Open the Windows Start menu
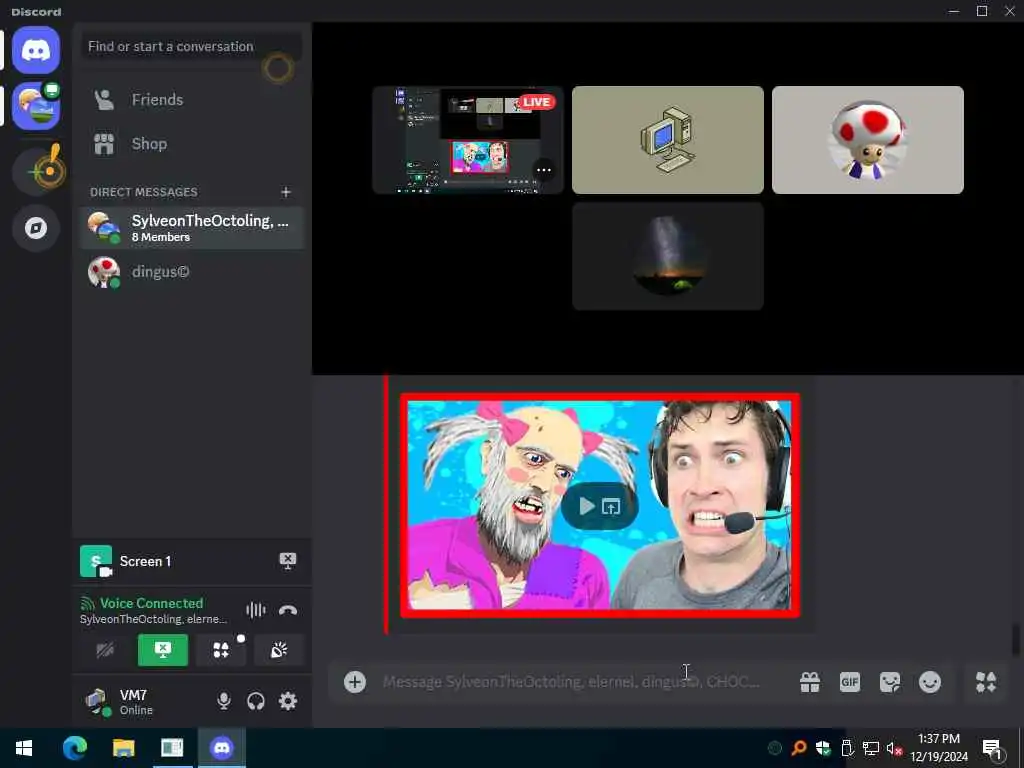The width and height of the screenshot is (1024, 768). point(24,748)
